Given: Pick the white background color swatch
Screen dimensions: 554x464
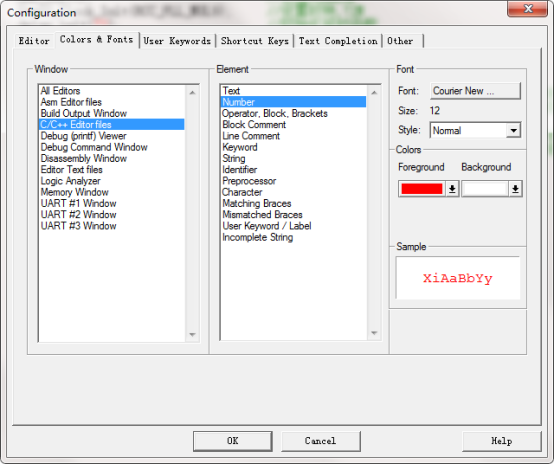Looking at the screenshot, I should (x=485, y=189).
